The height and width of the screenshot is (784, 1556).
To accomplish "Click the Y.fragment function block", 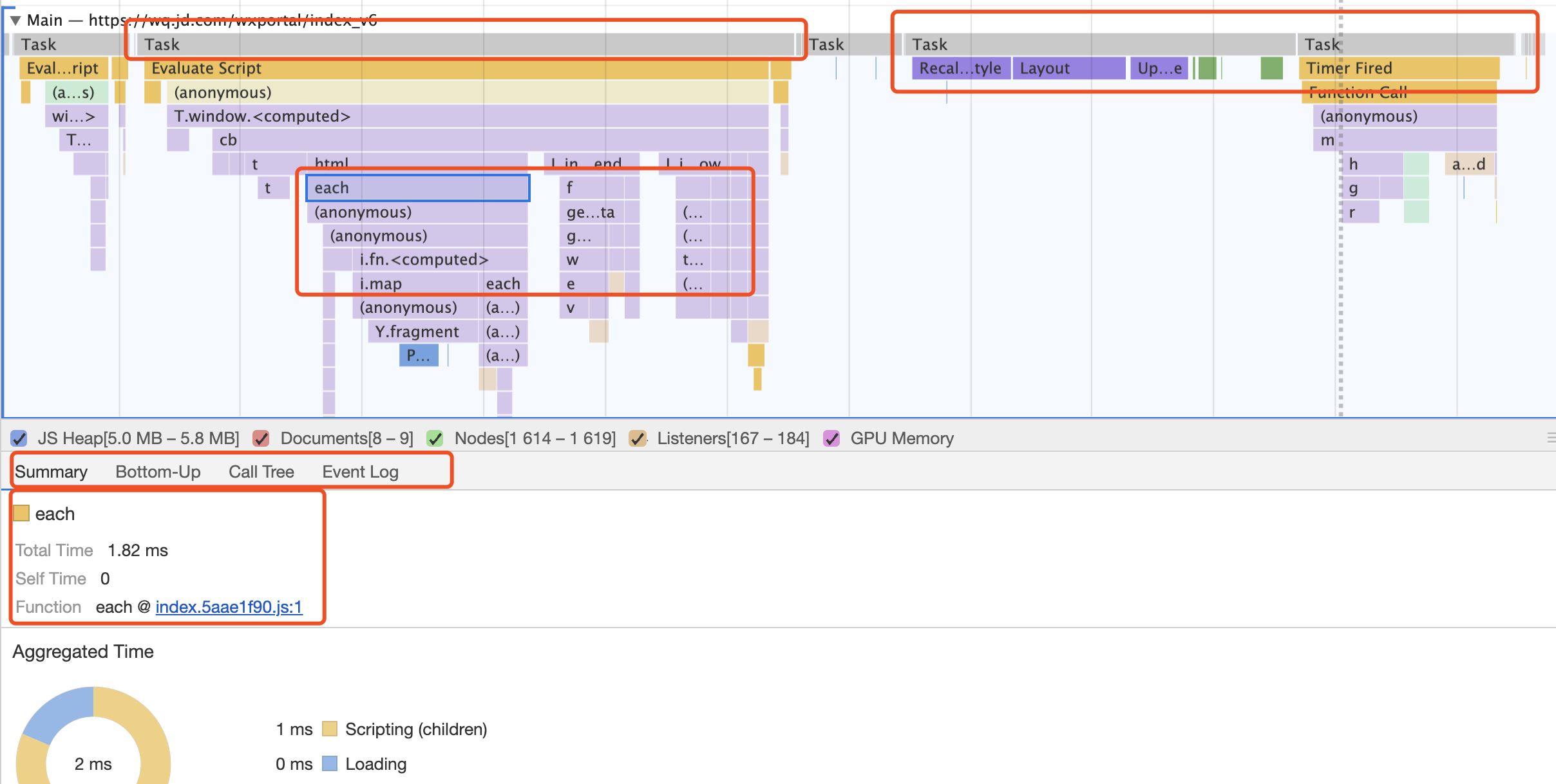I will (417, 331).
